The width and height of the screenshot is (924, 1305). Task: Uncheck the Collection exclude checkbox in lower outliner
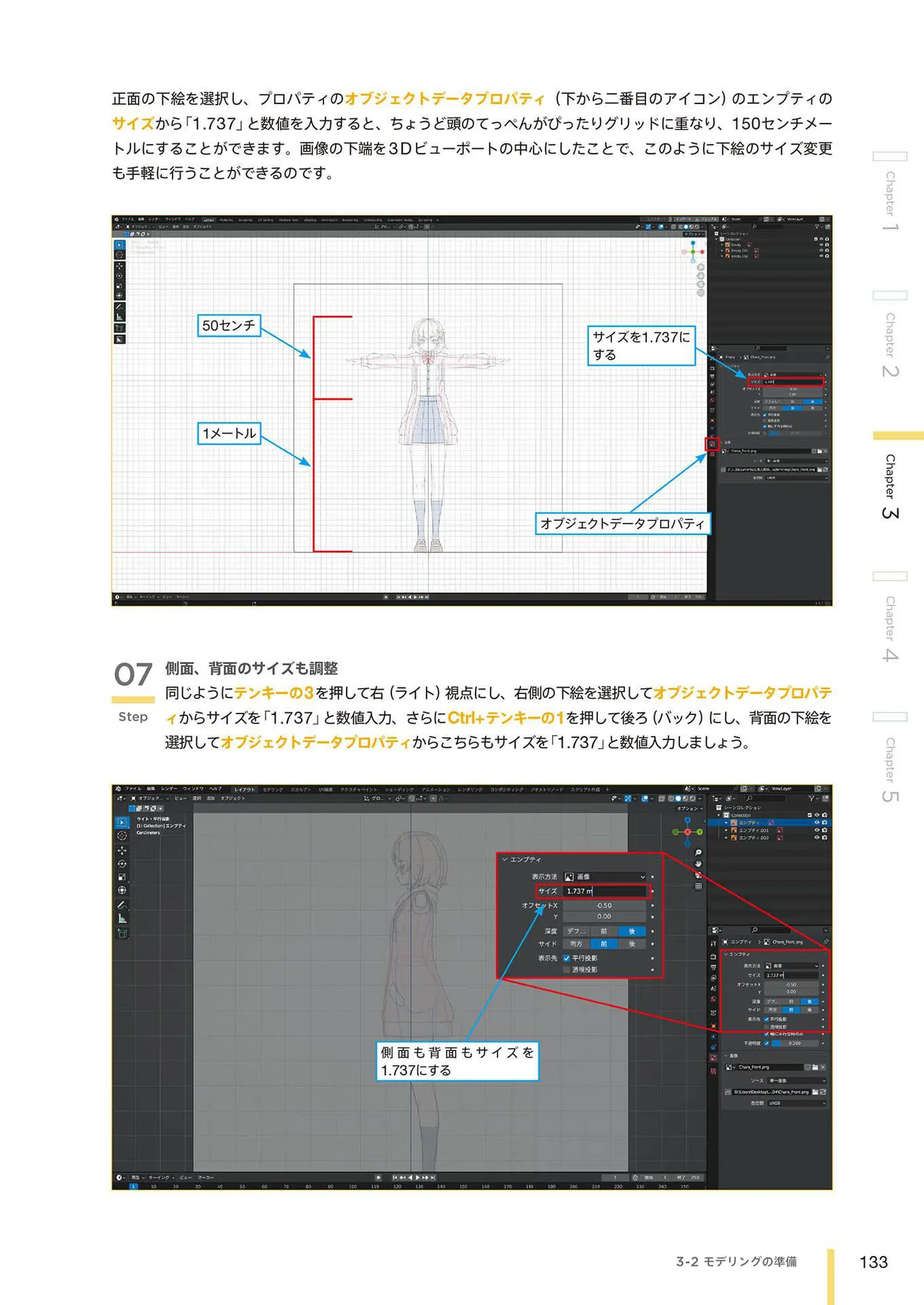coord(810,815)
